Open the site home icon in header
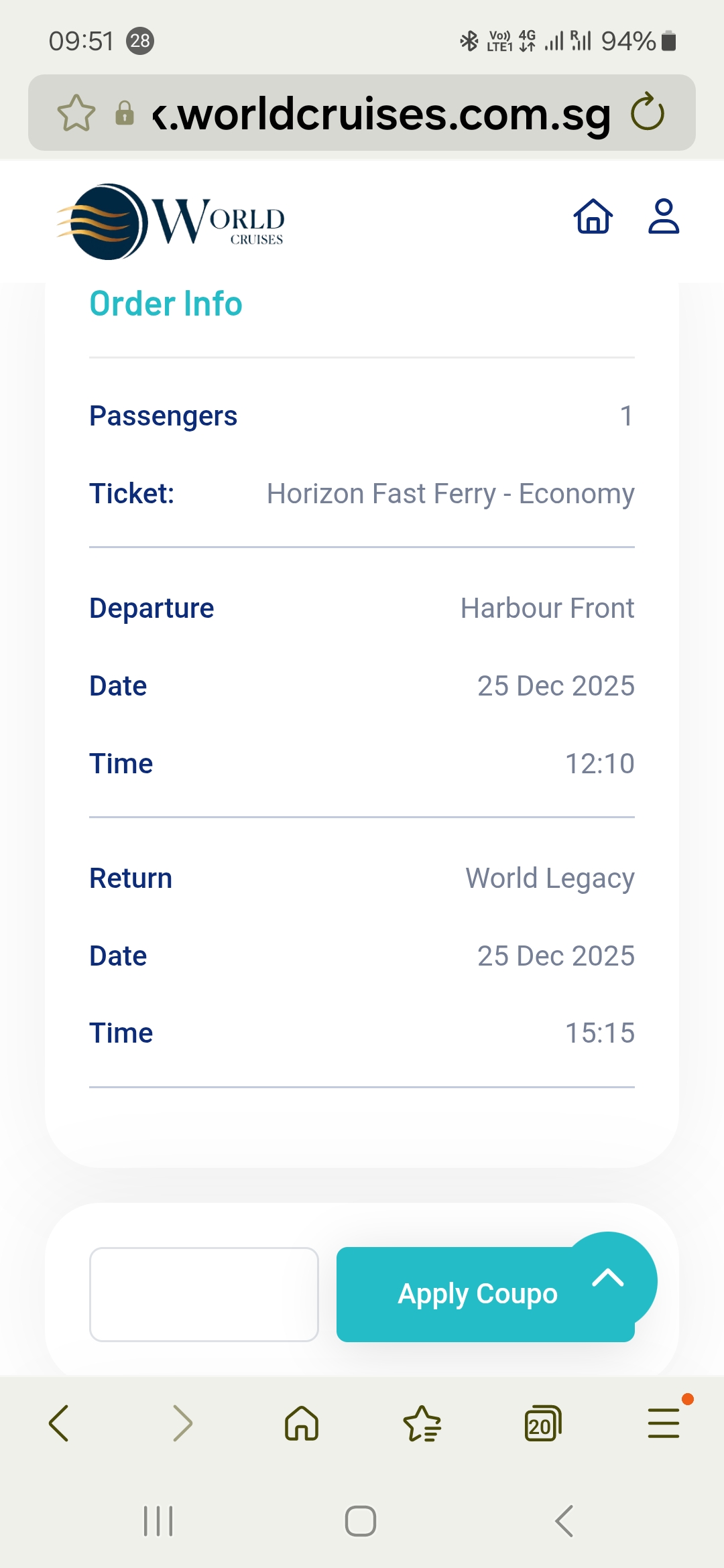Screen dimensions: 724x1568 593,216
